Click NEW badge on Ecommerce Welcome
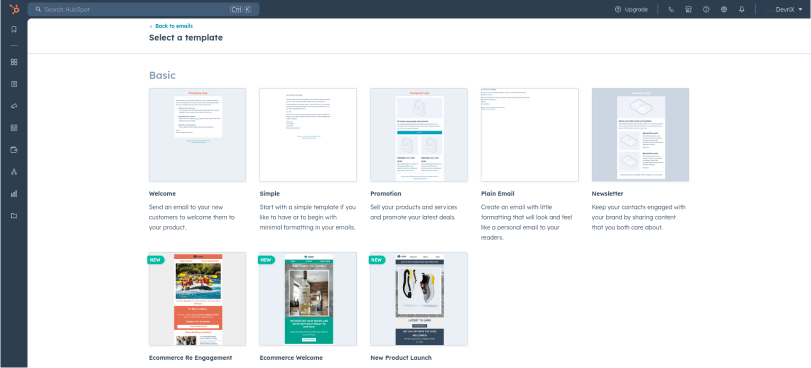The image size is (811, 368). (266, 260)
